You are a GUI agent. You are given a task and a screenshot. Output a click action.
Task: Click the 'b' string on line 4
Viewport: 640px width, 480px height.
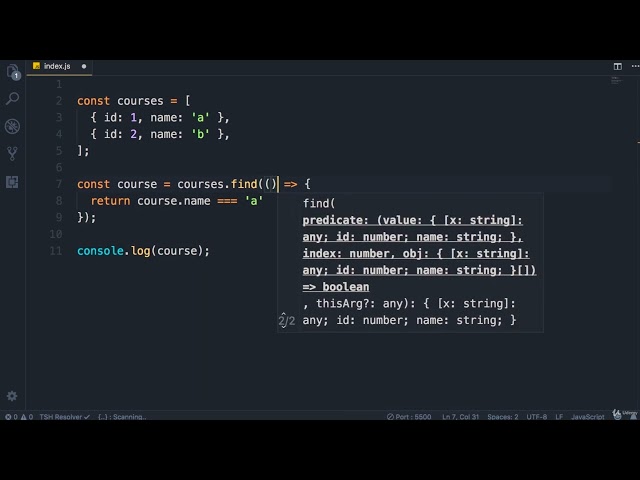click(x=200, y=134)
